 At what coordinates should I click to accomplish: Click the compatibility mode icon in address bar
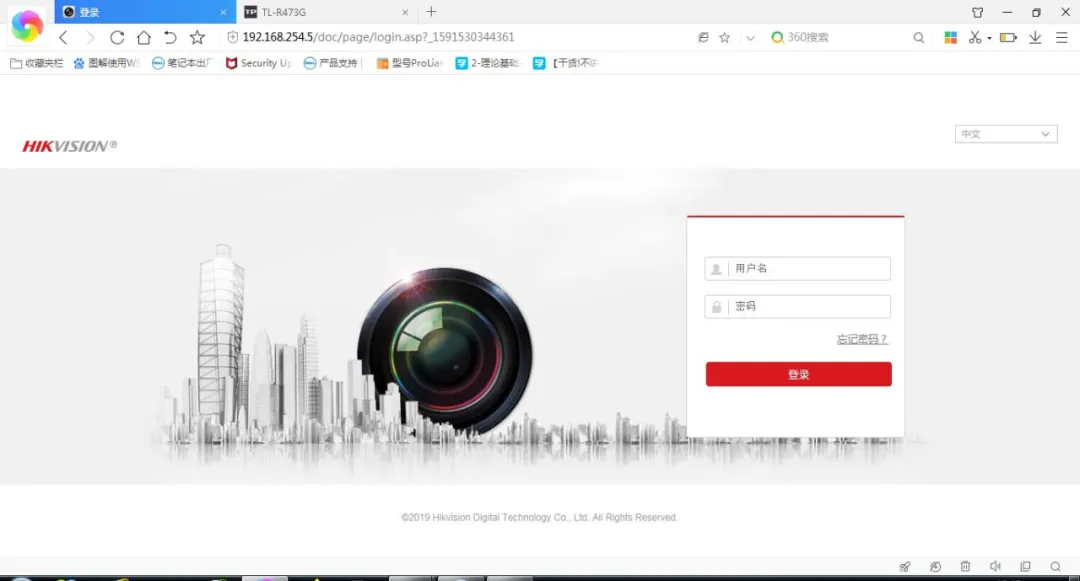coord(703,37)
